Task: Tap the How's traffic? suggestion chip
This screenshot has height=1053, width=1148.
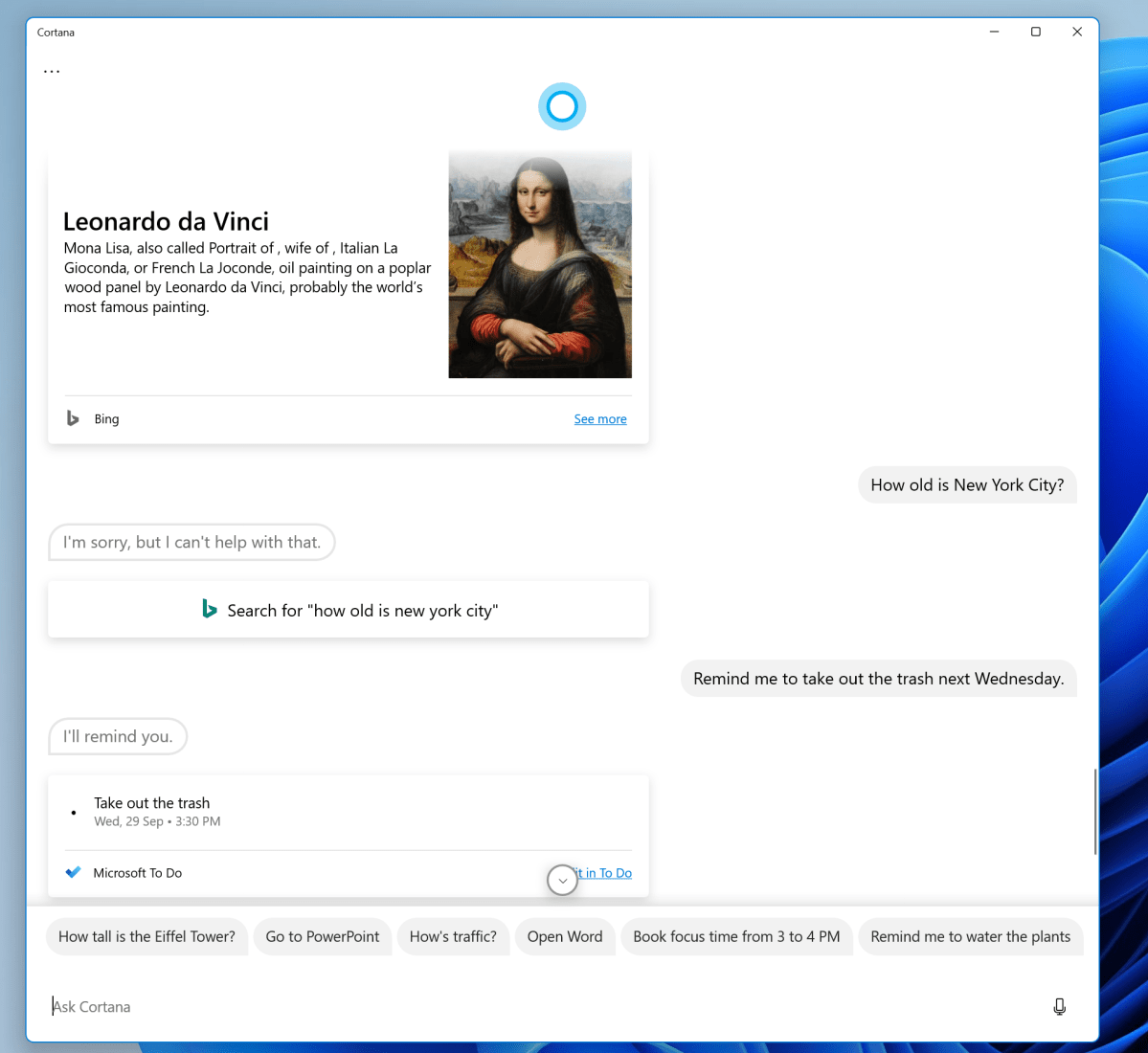Action: click(x=453, y=936)
